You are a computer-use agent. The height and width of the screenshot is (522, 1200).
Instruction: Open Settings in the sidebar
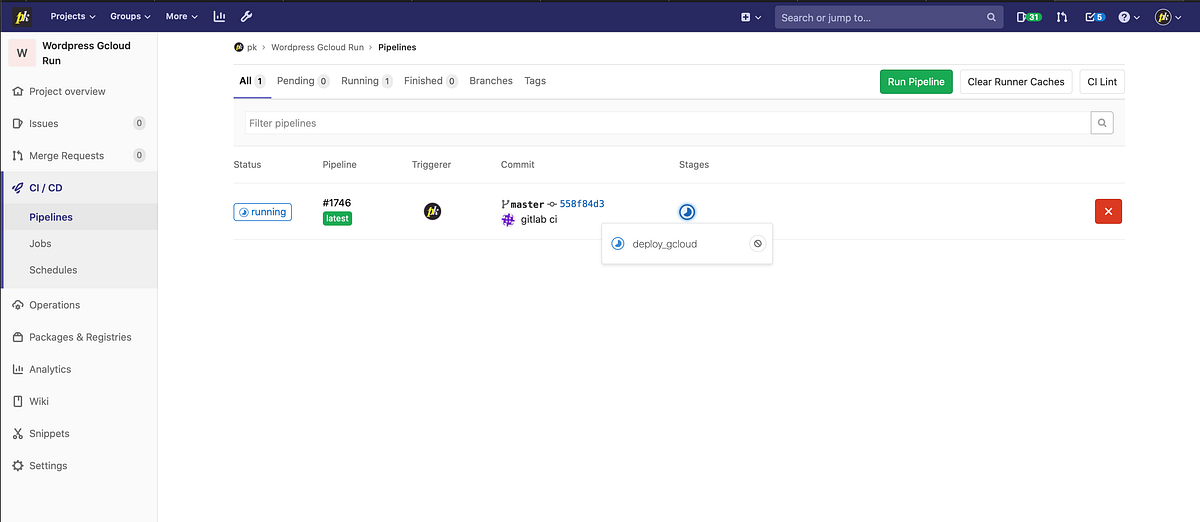48,465
